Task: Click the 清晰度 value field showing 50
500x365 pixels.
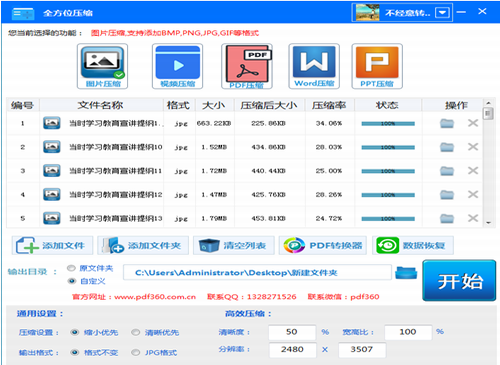Action: coord(292,332)
